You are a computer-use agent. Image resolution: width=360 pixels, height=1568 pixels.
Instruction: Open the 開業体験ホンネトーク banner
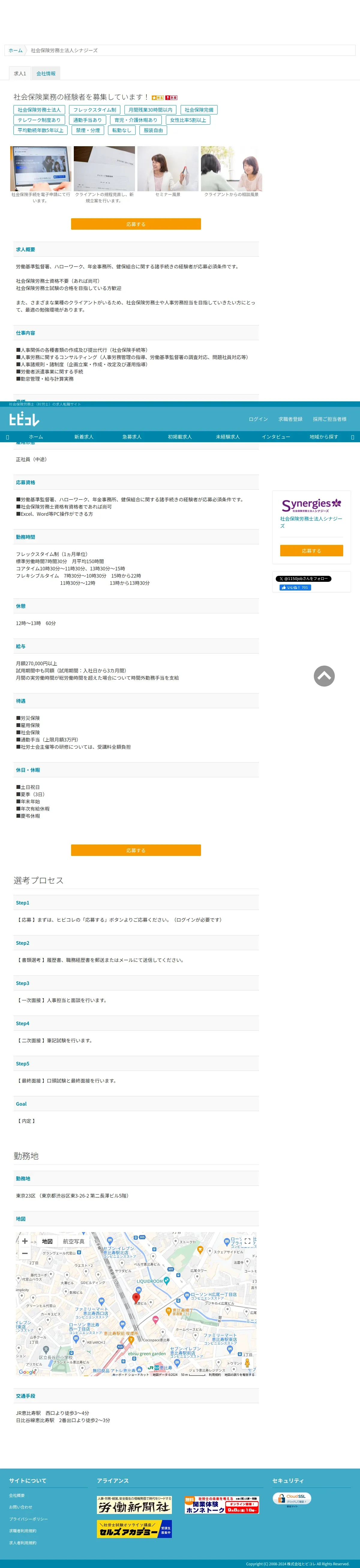[221, 1505]
